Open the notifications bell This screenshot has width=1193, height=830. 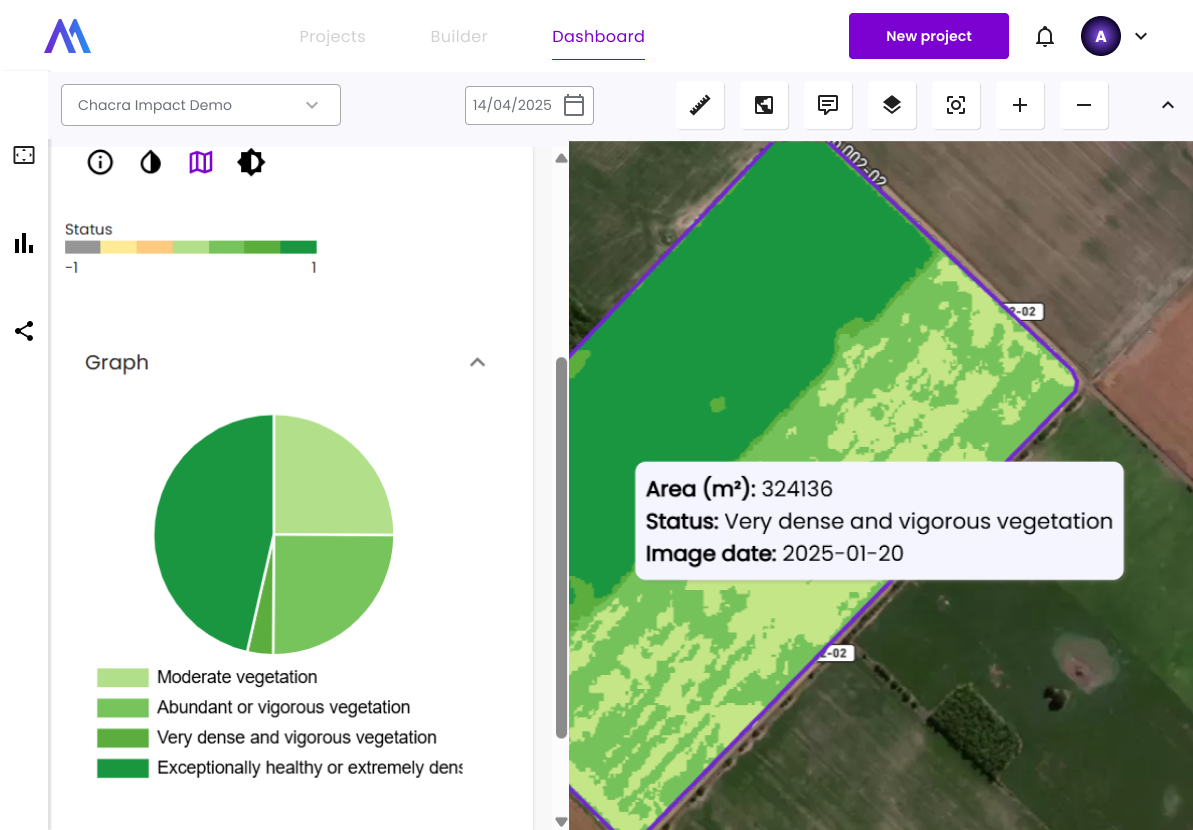point(1045,37)
